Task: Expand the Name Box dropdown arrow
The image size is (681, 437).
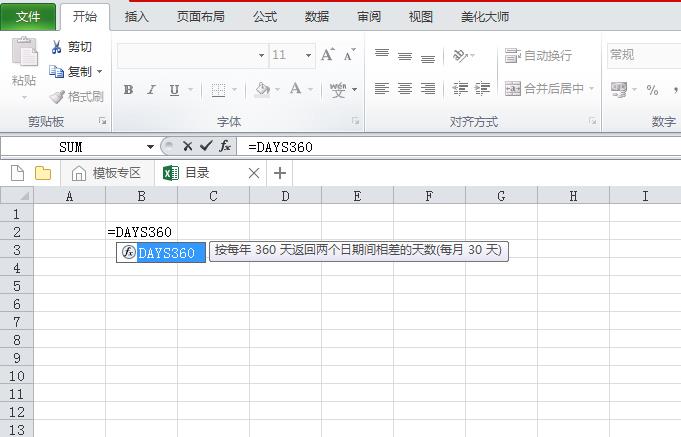Action: [x=151, y=147]
